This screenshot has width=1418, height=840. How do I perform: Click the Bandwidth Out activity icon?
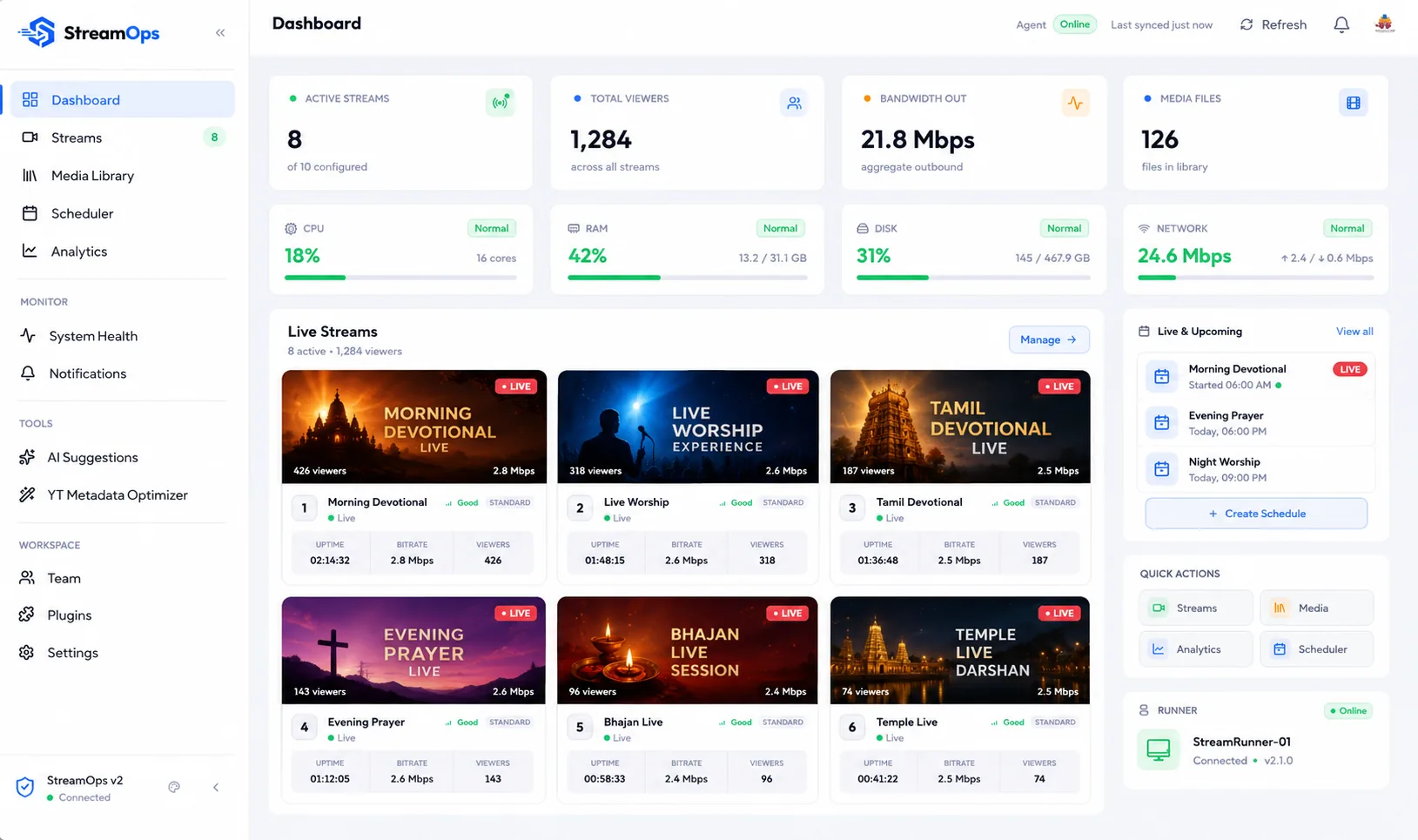tap(1076, 103)
